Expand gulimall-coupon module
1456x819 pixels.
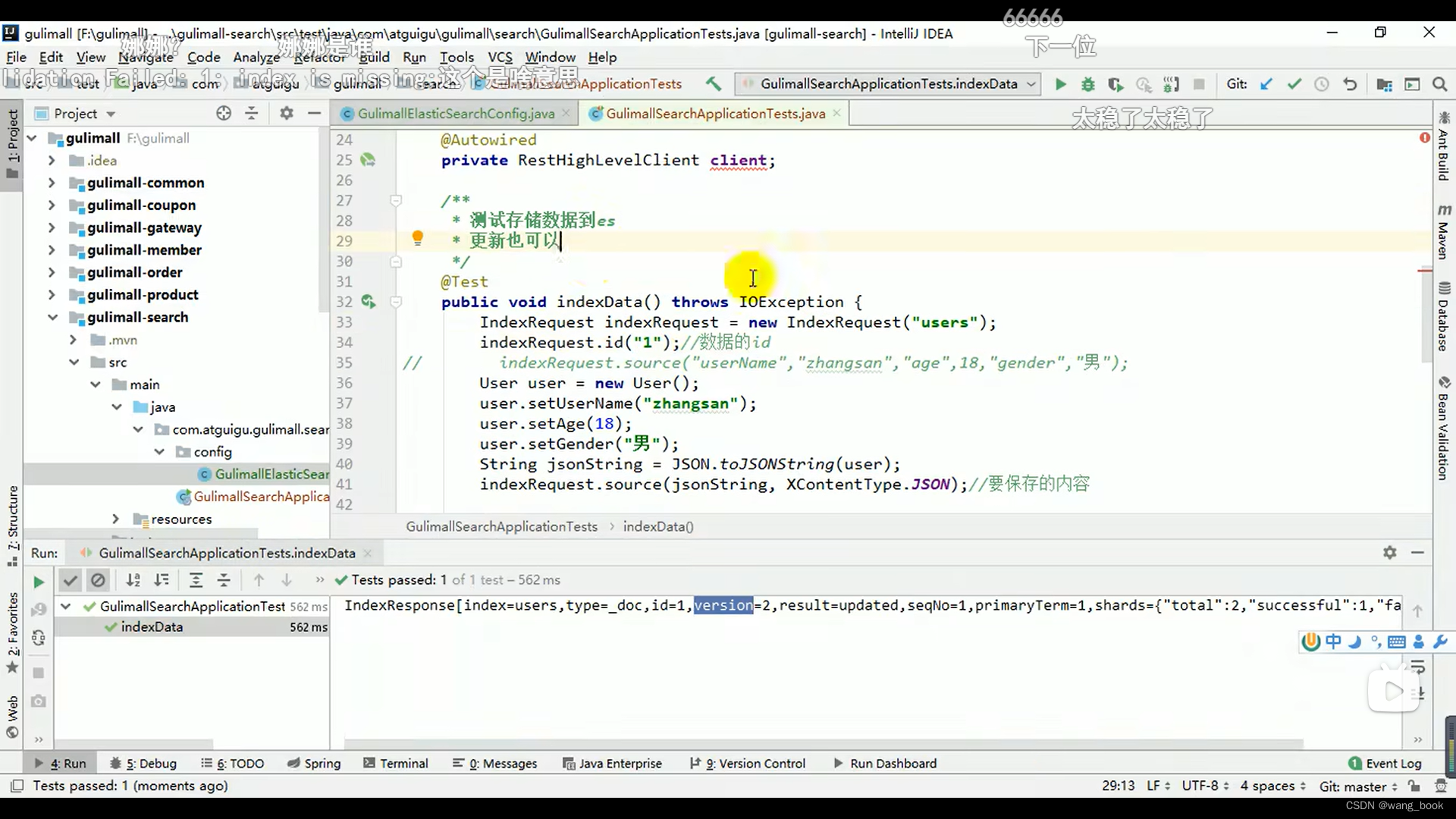point(52,205)
